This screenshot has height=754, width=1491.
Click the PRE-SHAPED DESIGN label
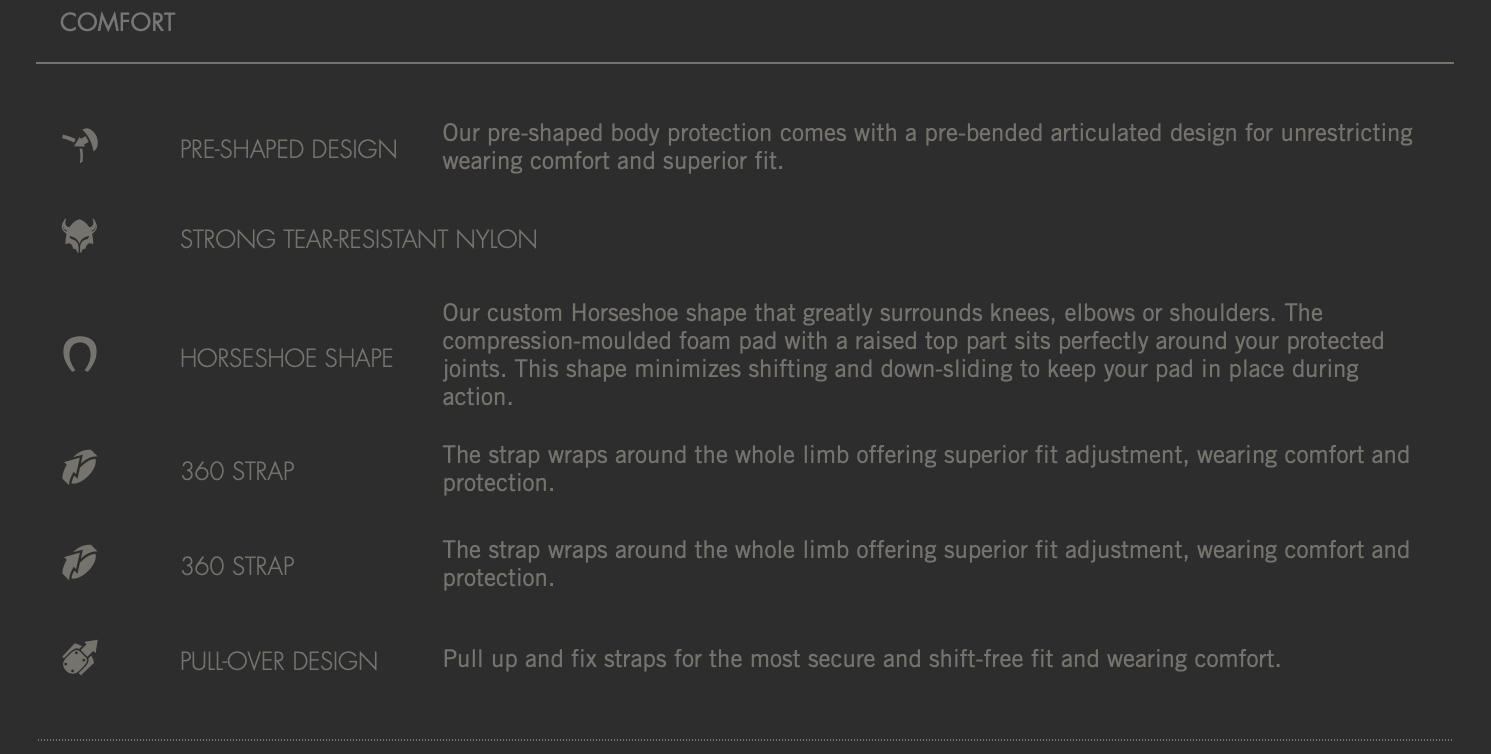tap(288, 150)
